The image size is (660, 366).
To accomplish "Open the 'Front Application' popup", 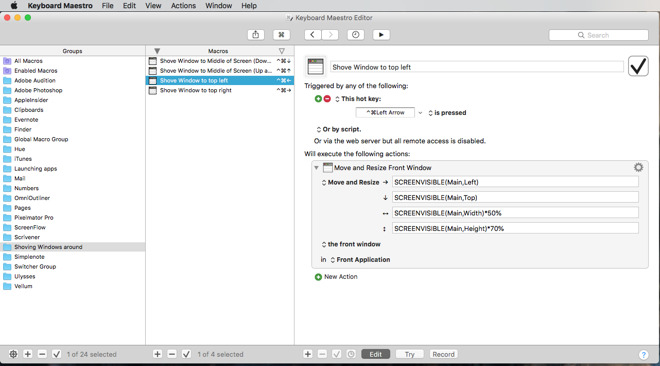I will click(360, 260).
